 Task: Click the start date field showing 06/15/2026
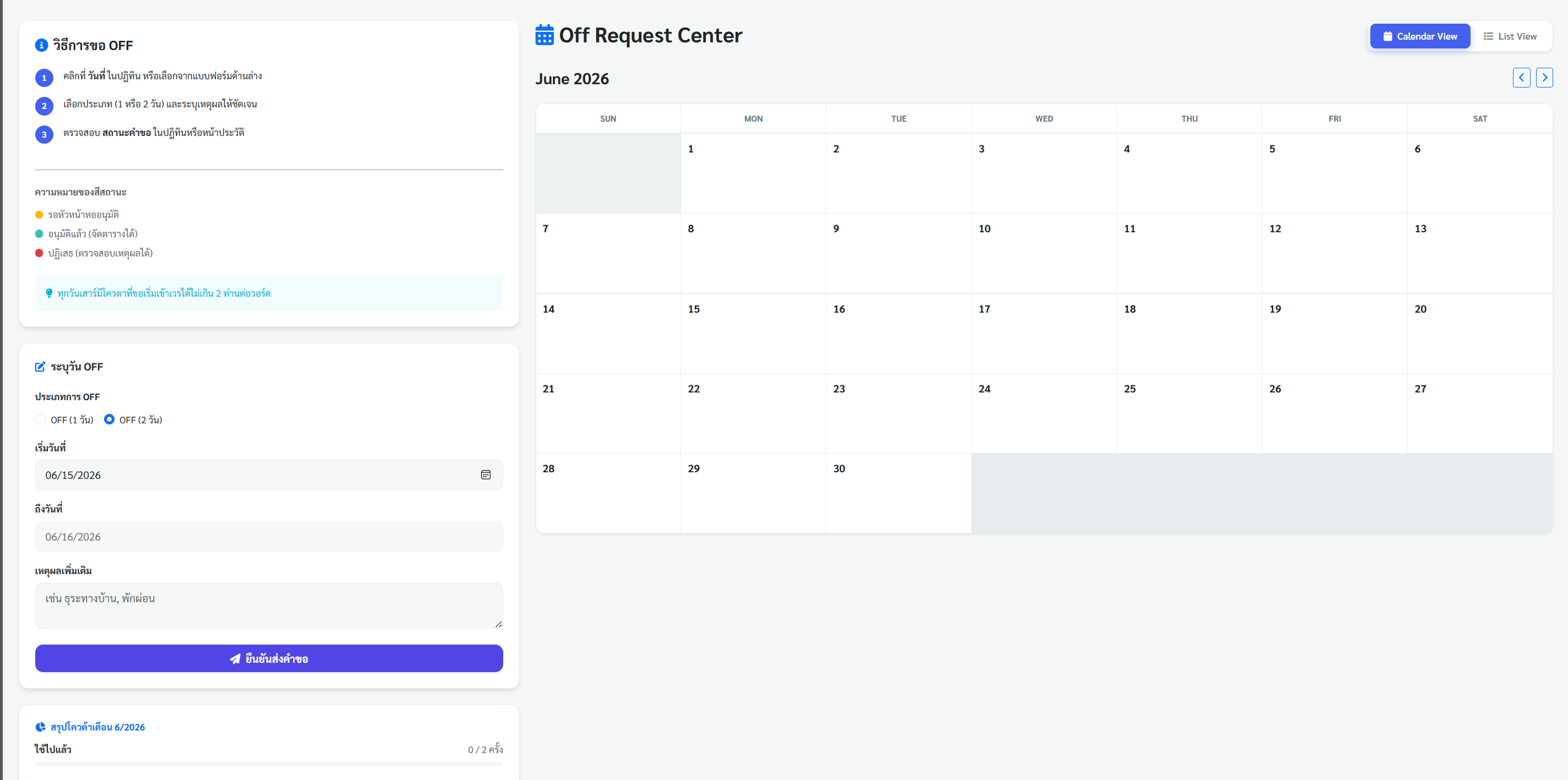click(269, 474)
